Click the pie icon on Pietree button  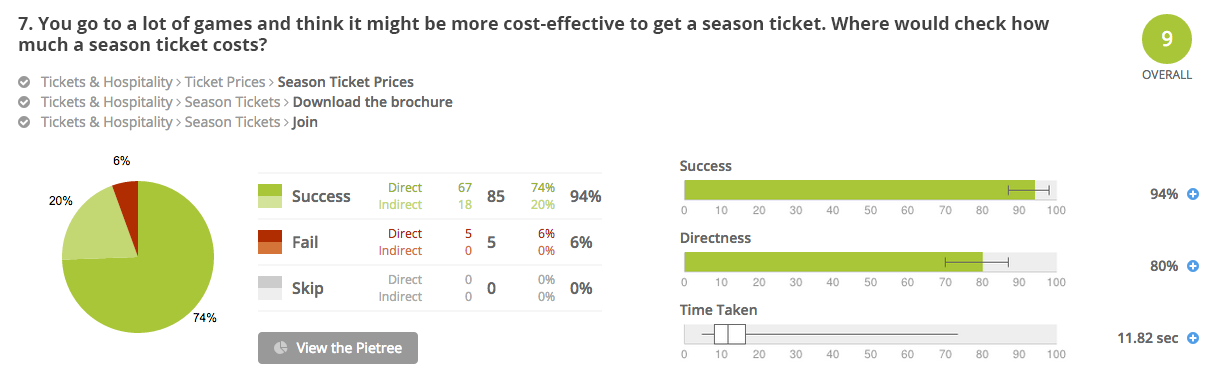click(x=281, y=348)
